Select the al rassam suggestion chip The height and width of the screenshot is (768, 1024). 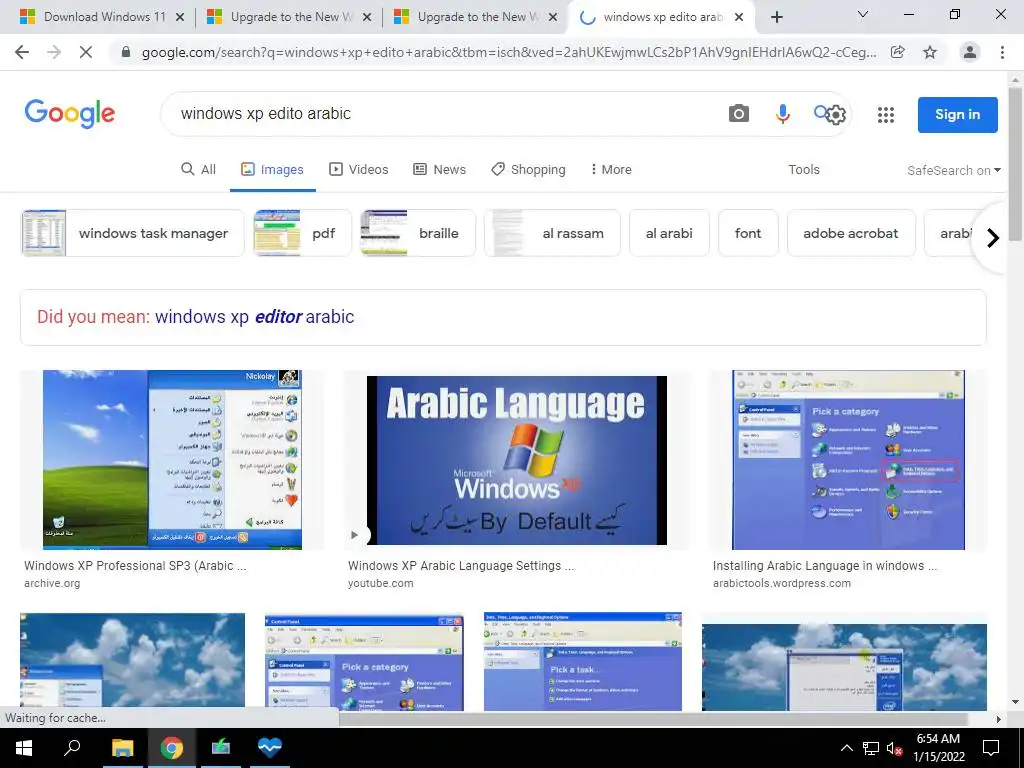(552, 233)
